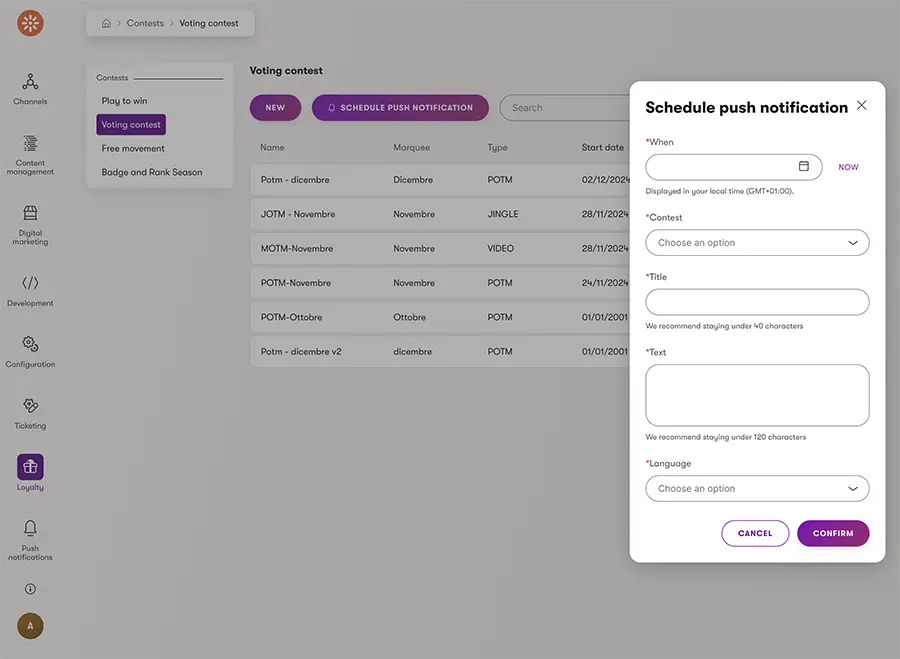Go to Digital marketing section
Screen dimensions: 900x659
(30, 214)
